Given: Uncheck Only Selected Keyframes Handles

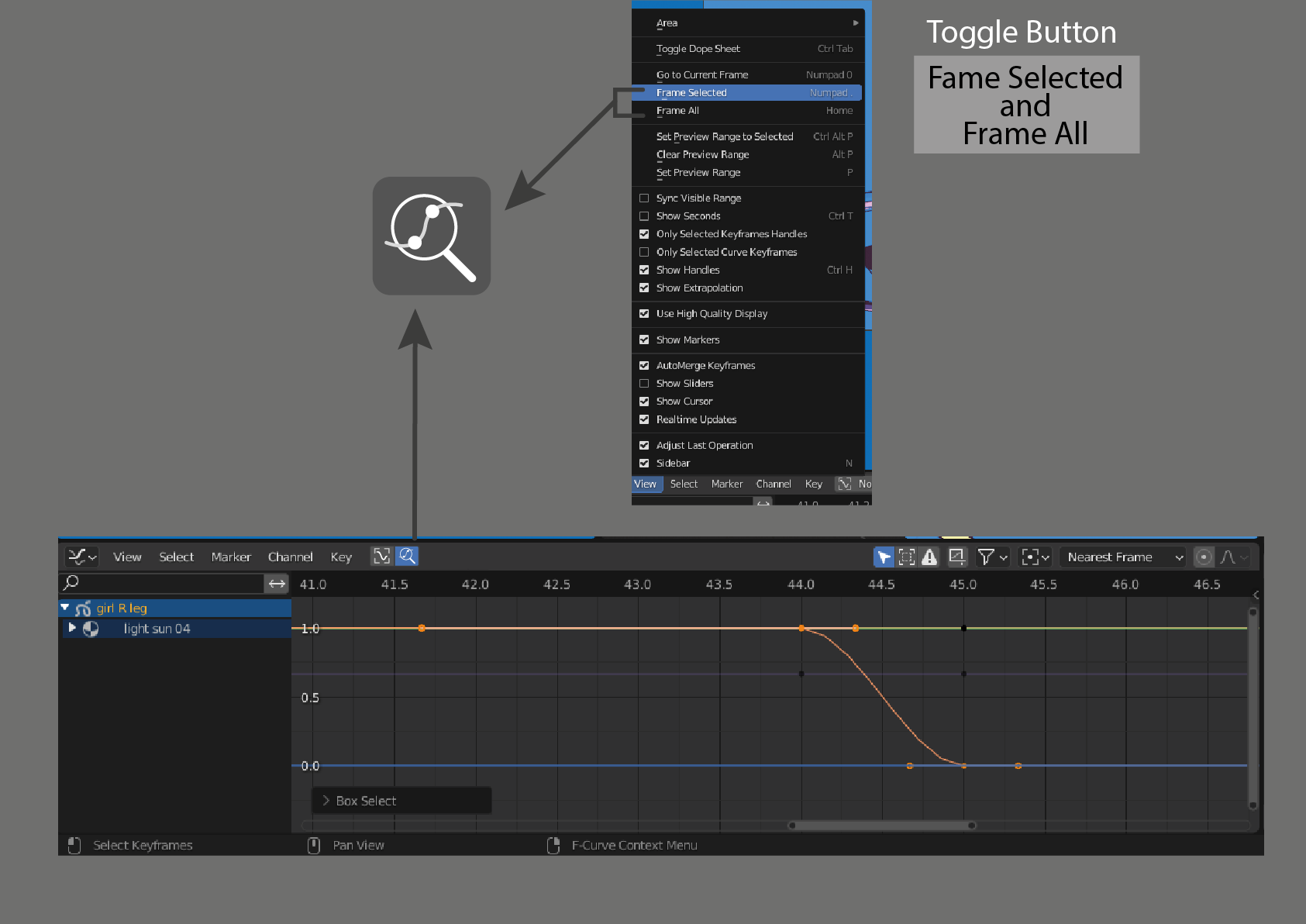Looking at the screenshot, I should 644,234.
